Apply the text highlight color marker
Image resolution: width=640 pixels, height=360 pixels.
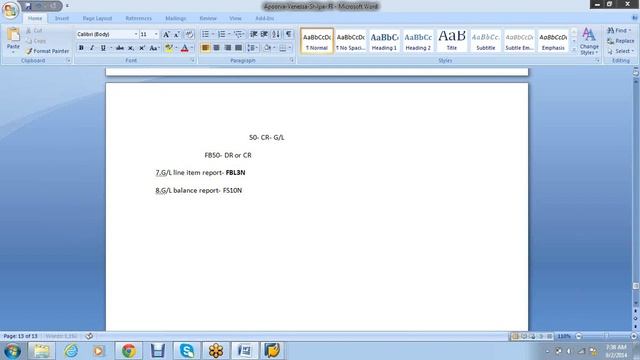tap(169, 48)
